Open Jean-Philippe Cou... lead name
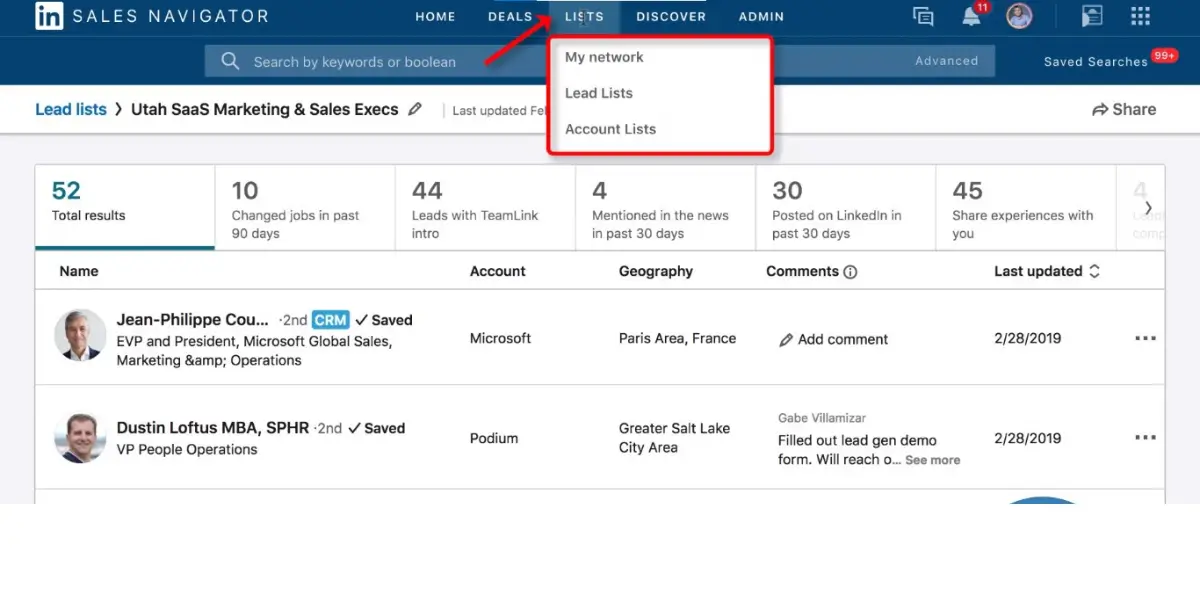Viewport: 1200px width, 600px height. pyautogui.click(x=193, y=320)
